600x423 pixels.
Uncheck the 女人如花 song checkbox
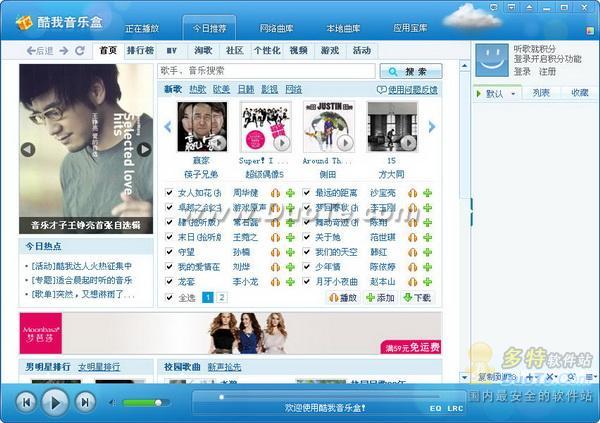click(169, 192)
